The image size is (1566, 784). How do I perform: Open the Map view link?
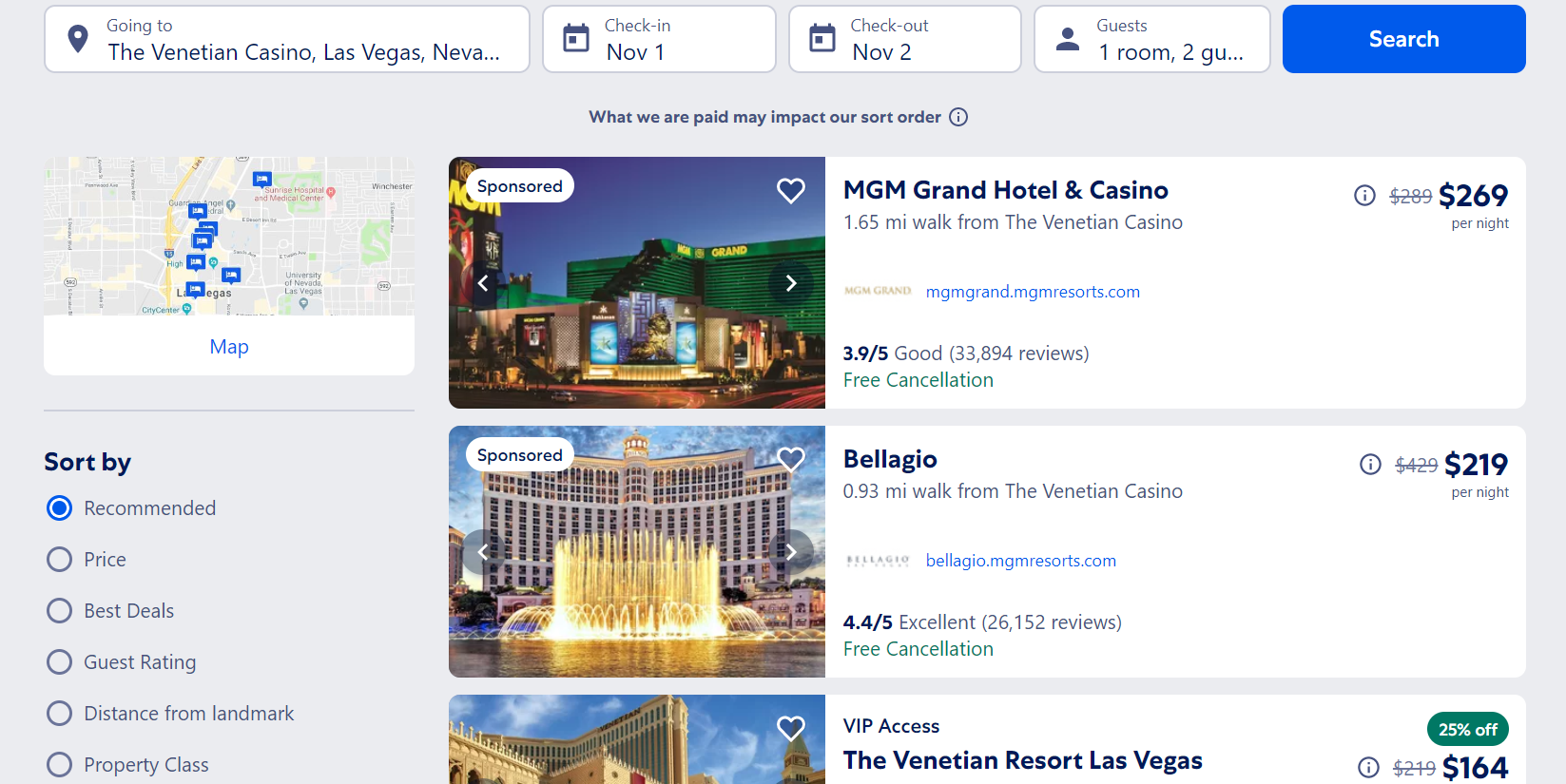229,347
